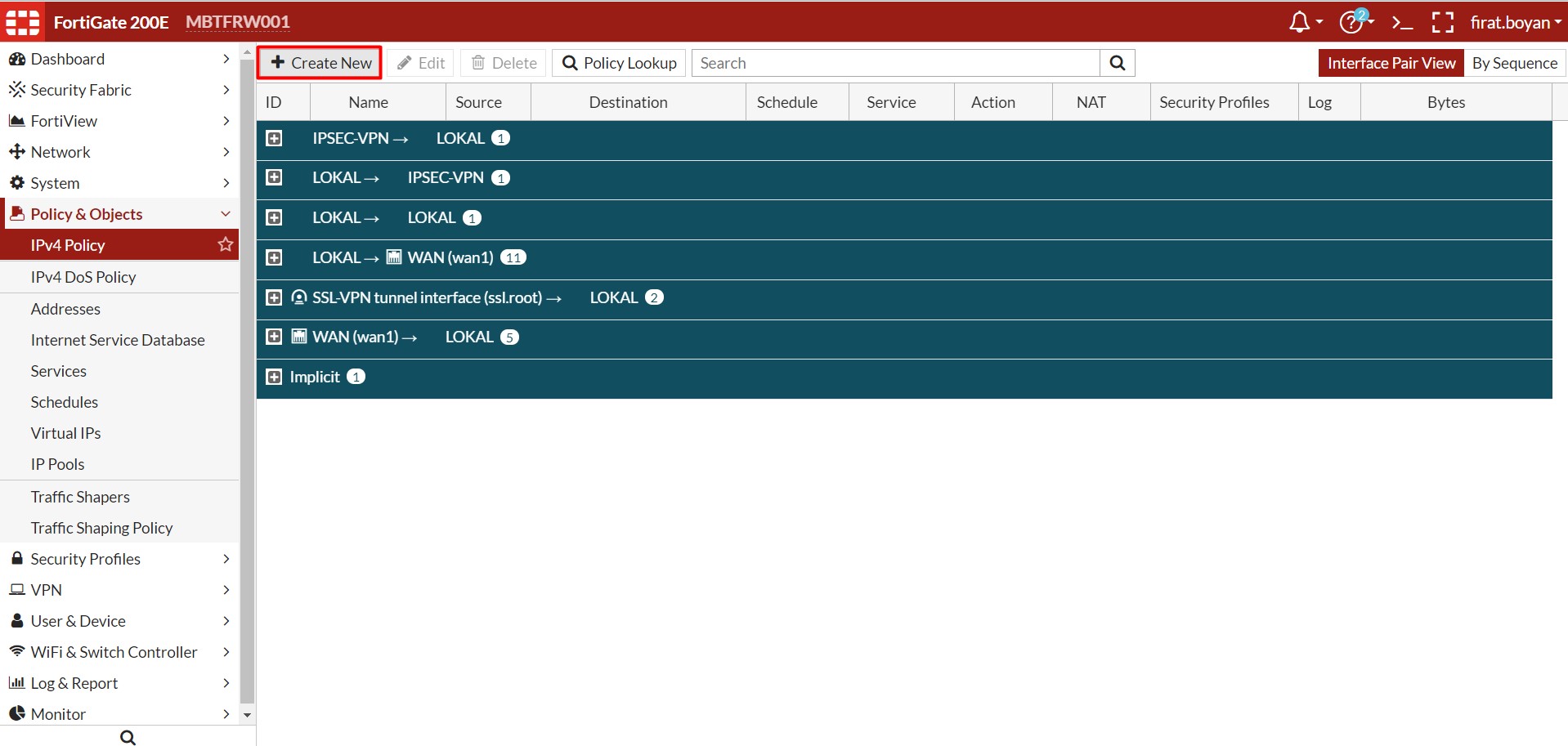
Task: Expand LOKAL to WAN (wan1) section
Action: (275, 257)
